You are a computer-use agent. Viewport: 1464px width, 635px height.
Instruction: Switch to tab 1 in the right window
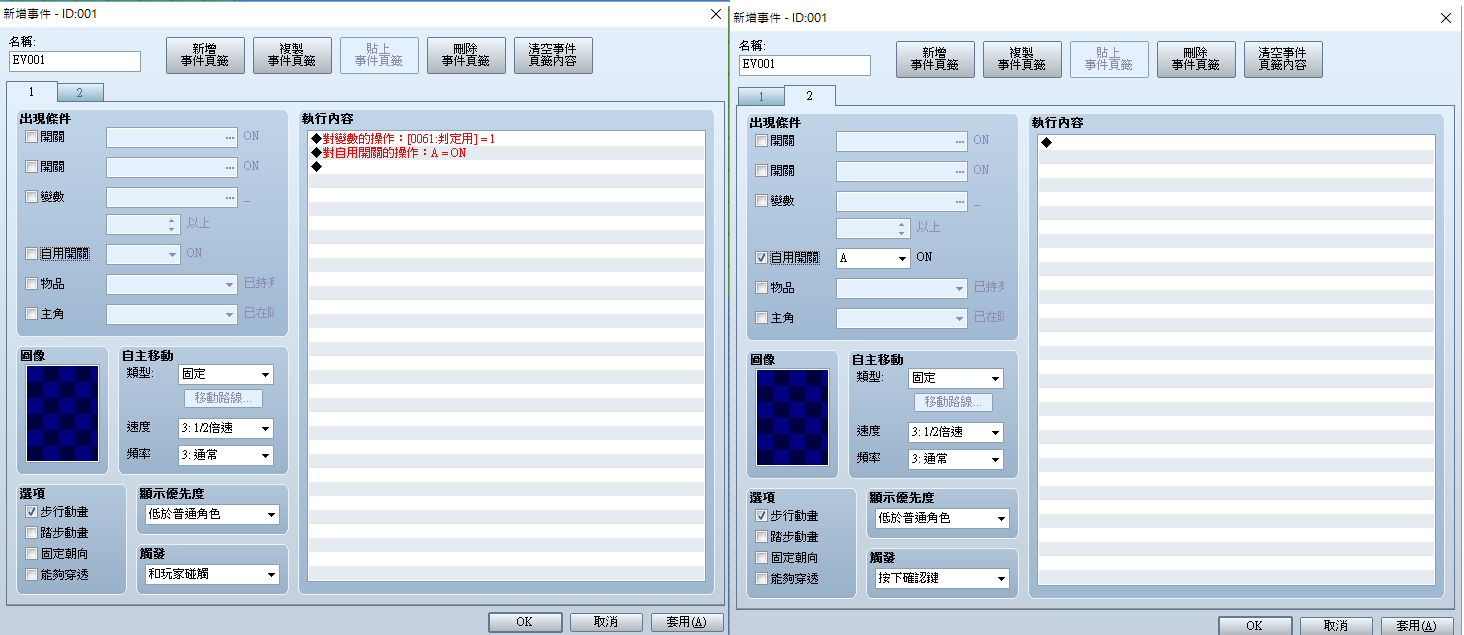pyautogui.click(x=762, y=97)
